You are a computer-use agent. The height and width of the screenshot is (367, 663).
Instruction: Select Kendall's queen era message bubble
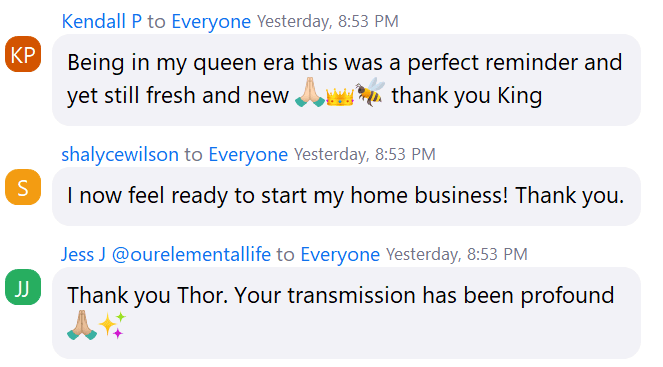346,79
